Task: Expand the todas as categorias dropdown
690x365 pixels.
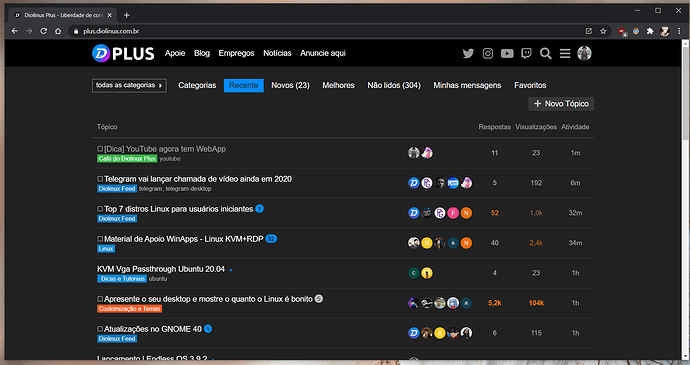Action: tap(129, 85)
